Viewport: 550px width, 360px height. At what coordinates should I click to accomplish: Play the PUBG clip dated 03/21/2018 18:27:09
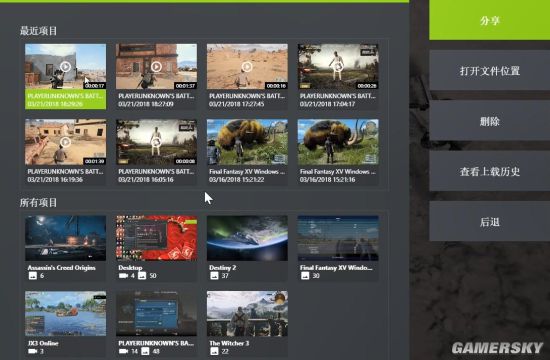coord(156,66)
